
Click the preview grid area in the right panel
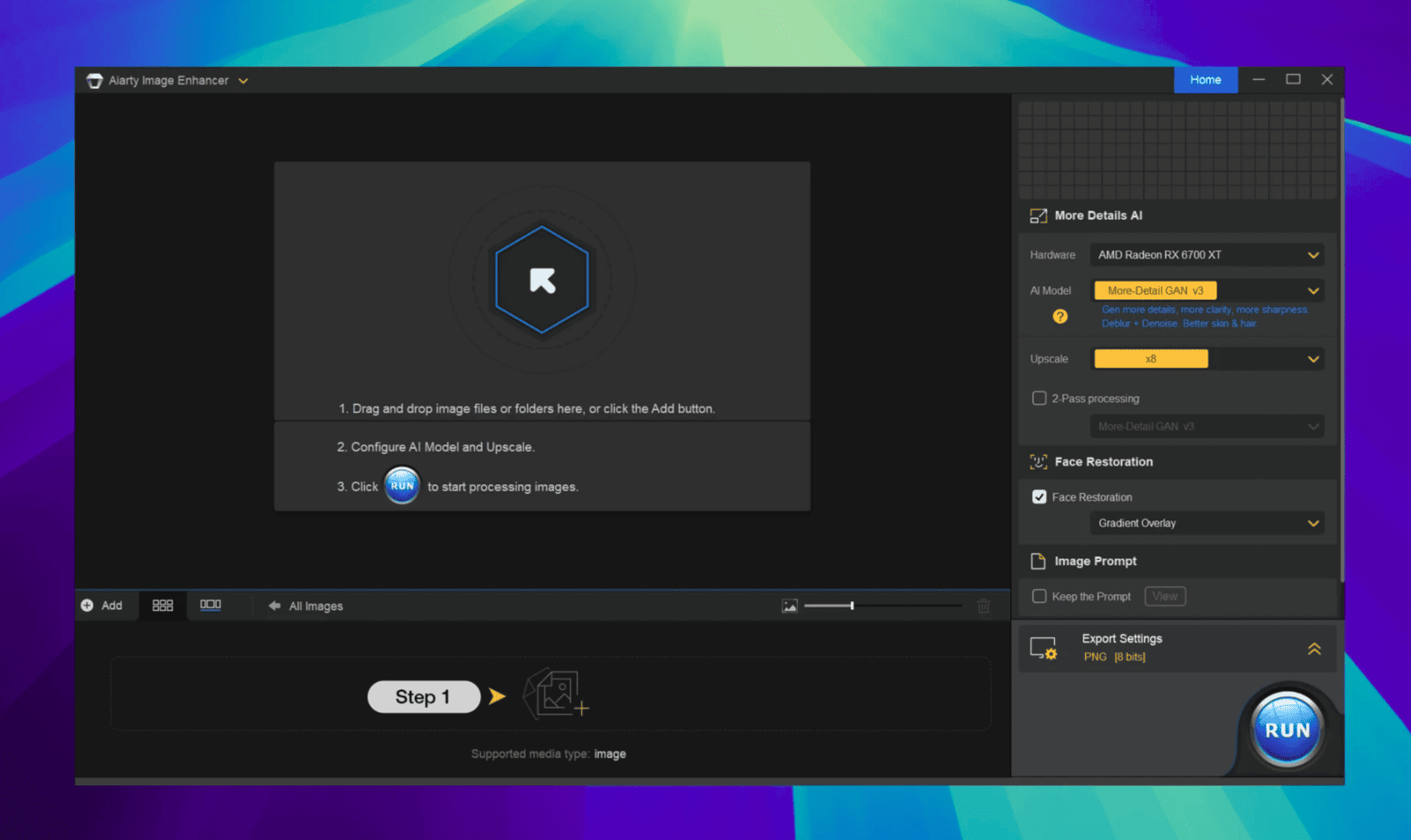(x=1178, y=150)
